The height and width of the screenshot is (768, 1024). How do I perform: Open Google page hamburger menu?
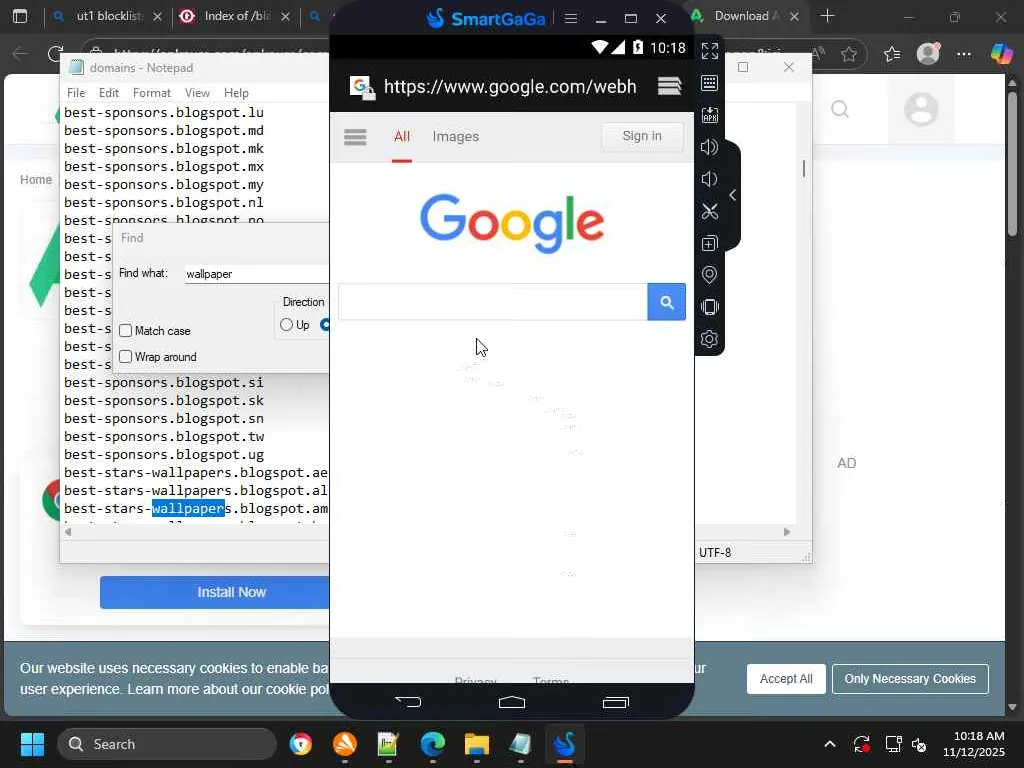click(355, 137)
